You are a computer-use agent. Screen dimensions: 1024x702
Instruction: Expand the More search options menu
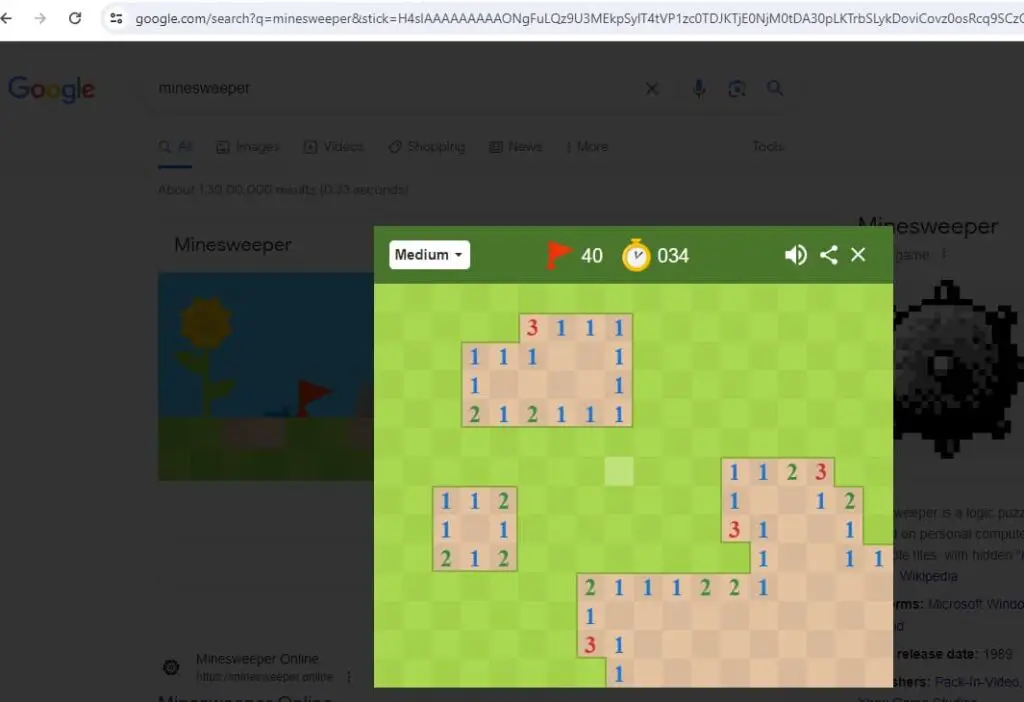point(587,147)
